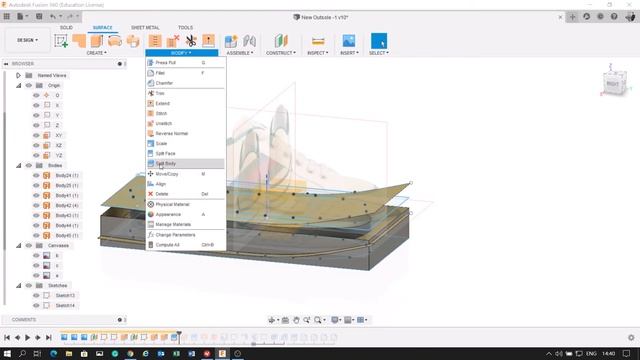Open the Windows Start menu
Screen dimensions: 640x360
tap(7, 353)
